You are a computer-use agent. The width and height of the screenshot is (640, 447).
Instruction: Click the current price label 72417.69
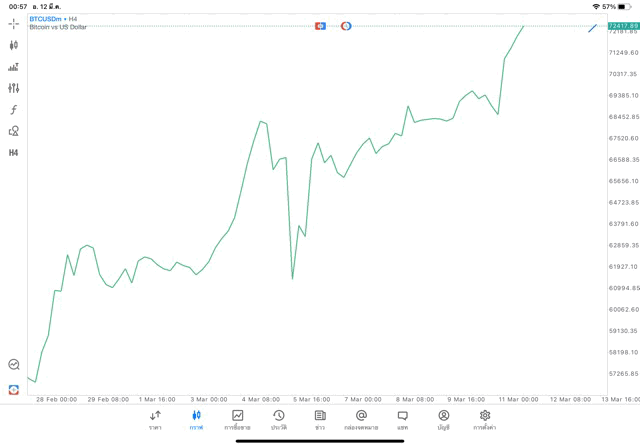click(x=622, y=26)
